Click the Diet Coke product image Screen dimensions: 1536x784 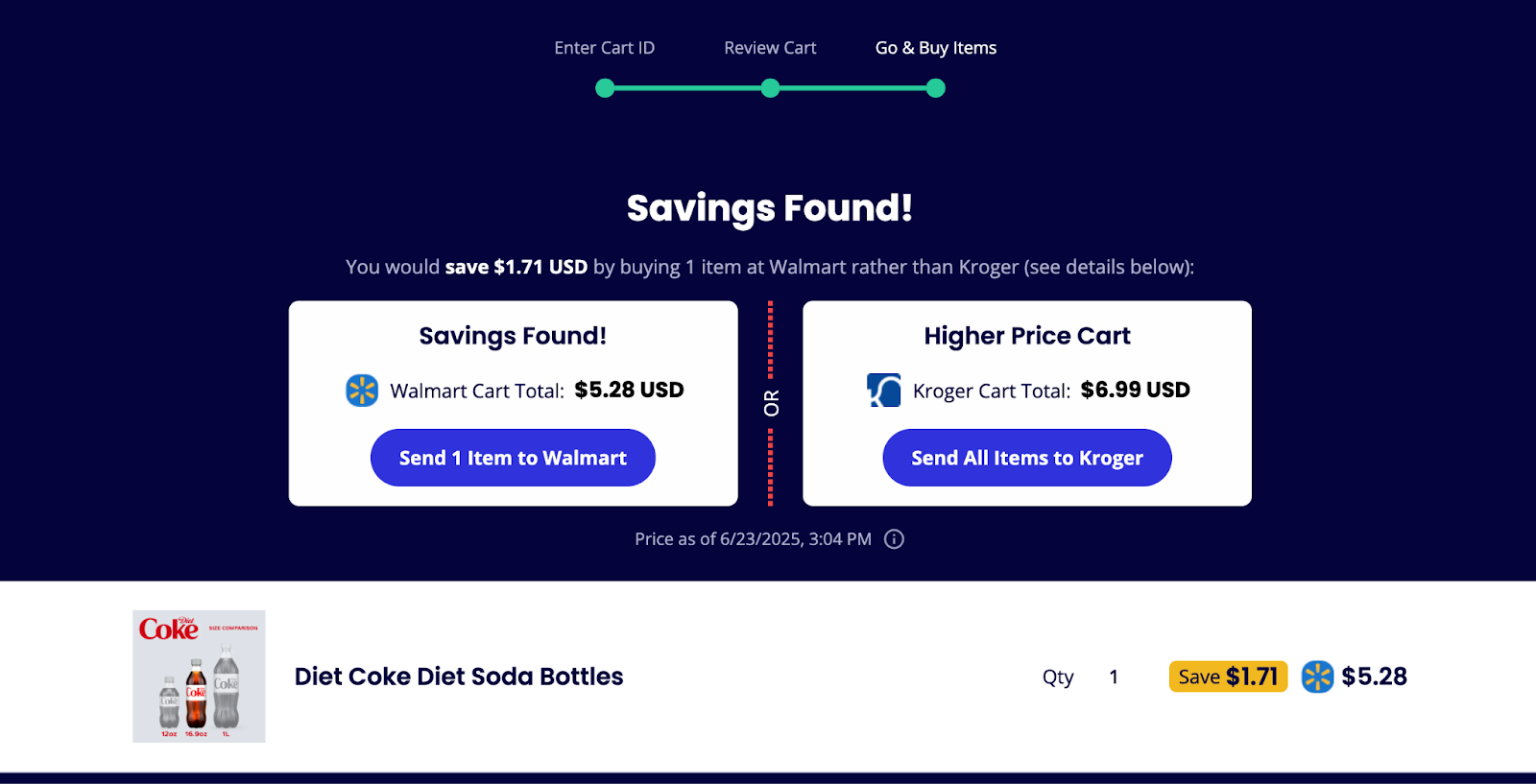[198, 676]
